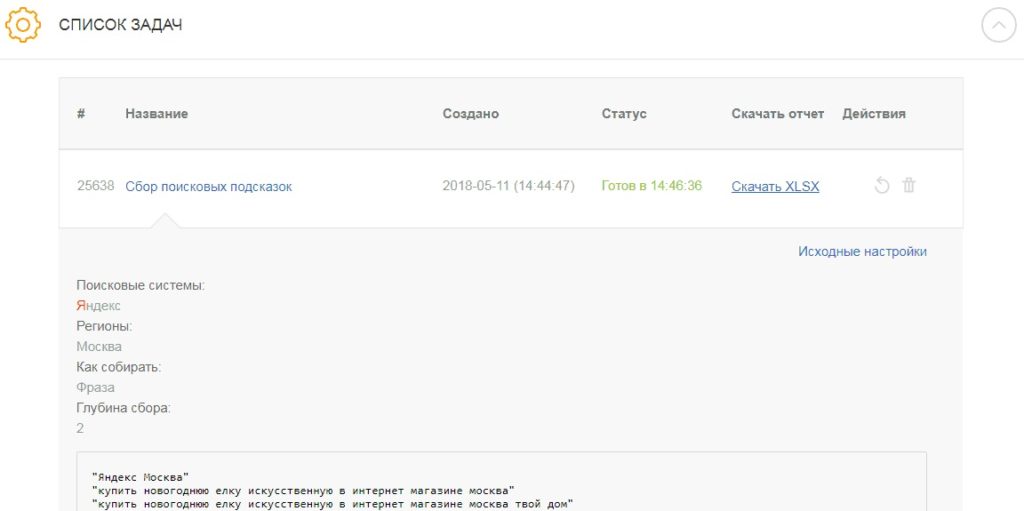The height and width of the screenshot is (511, 1024).
Task: Click the "Яндекс Москва" phrase line
Action: pyautogui.click(x=140, y=477)
